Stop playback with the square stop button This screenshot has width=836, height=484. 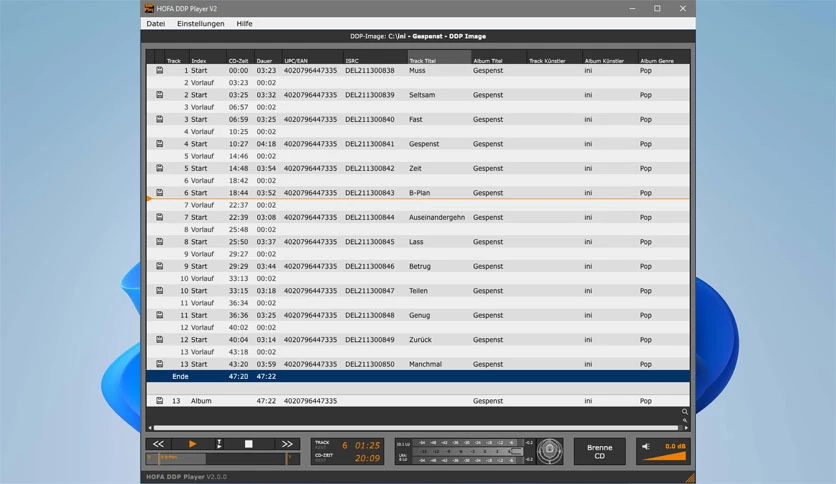(x=248, y=443)
